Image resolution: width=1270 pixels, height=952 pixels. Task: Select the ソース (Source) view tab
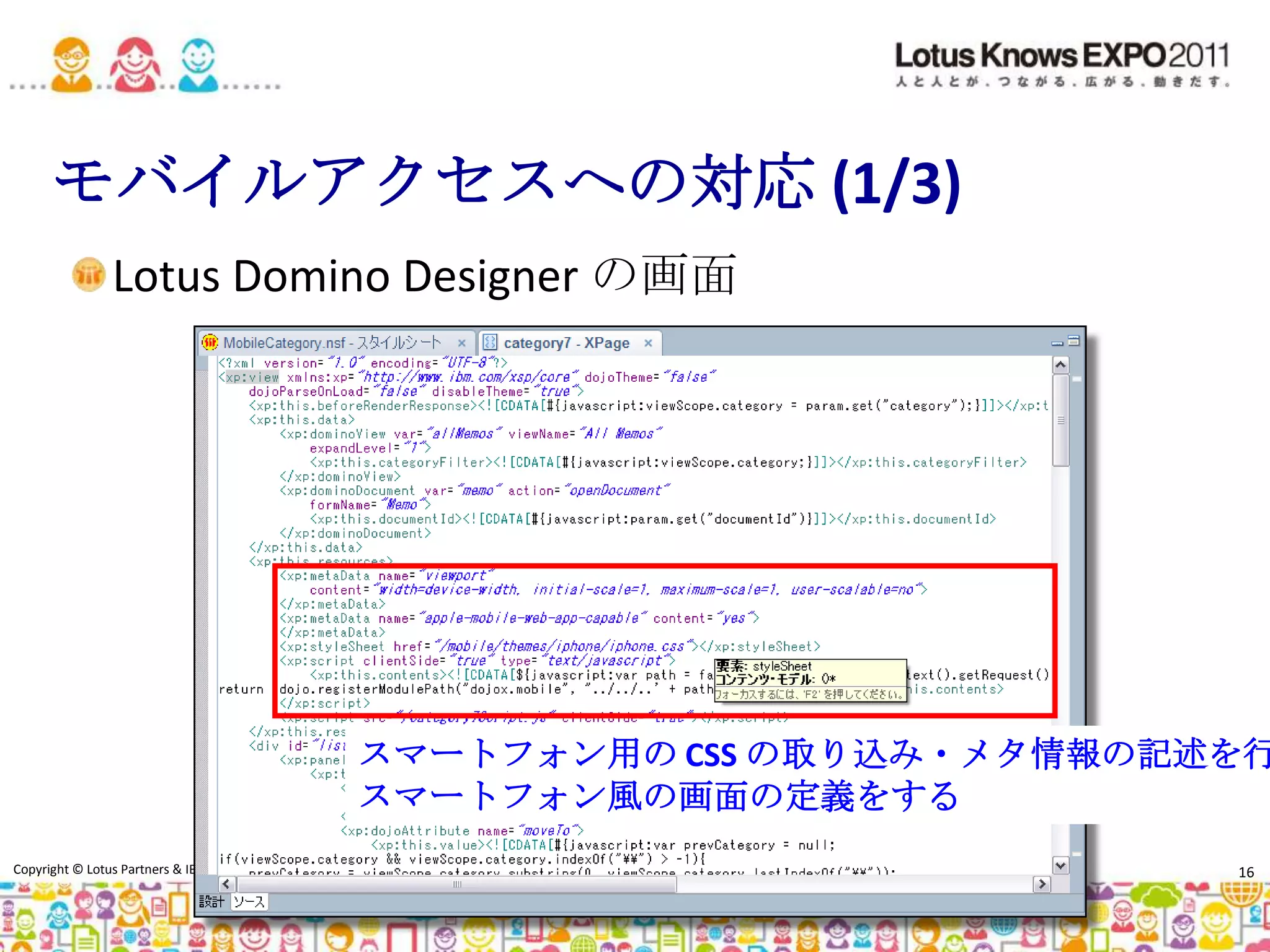click(x=249, y=902)
